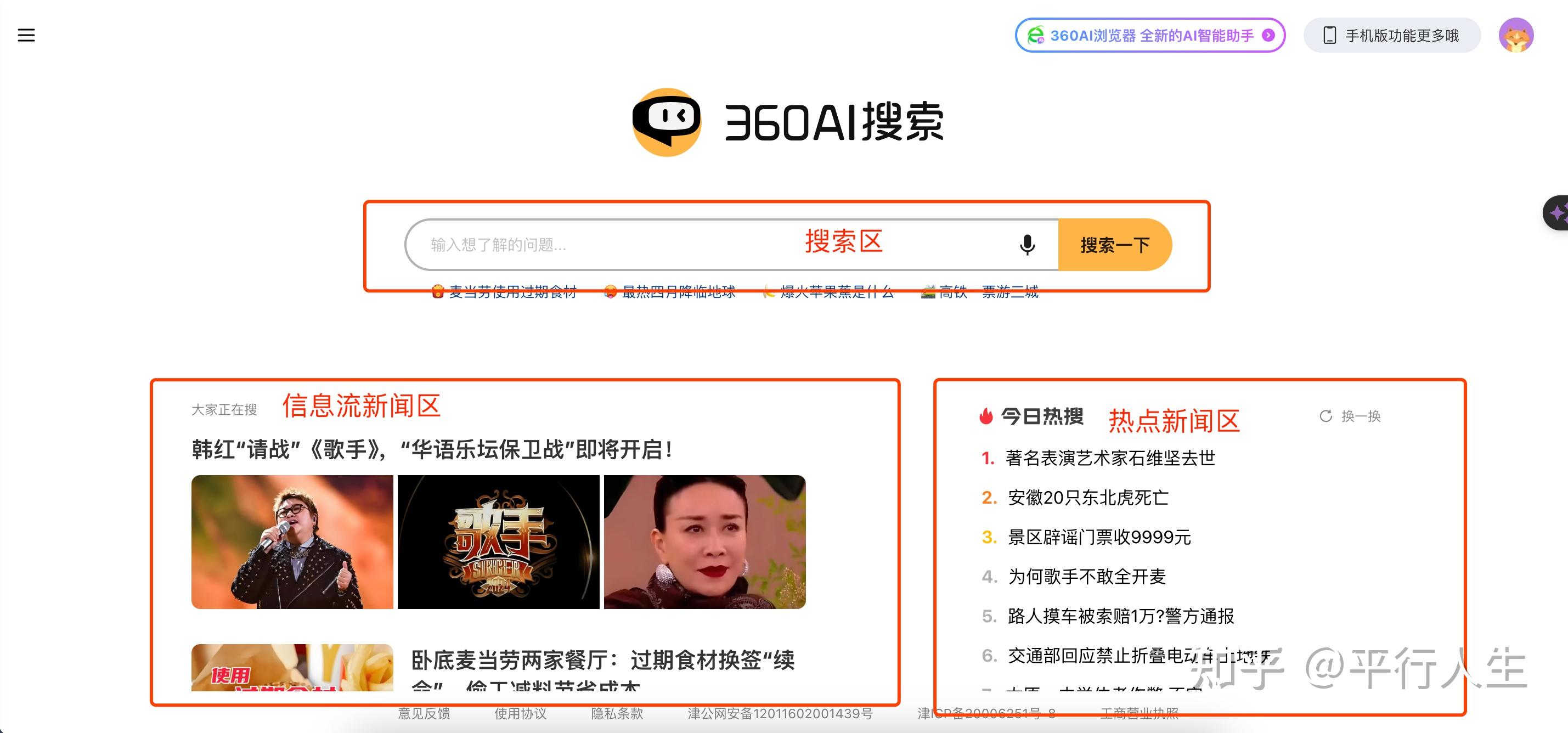Viewport: 1568px width, 733px height.
Task: Click the 今日热搜 flame icon
Action: pyautogui.click(x=986, y=416)
